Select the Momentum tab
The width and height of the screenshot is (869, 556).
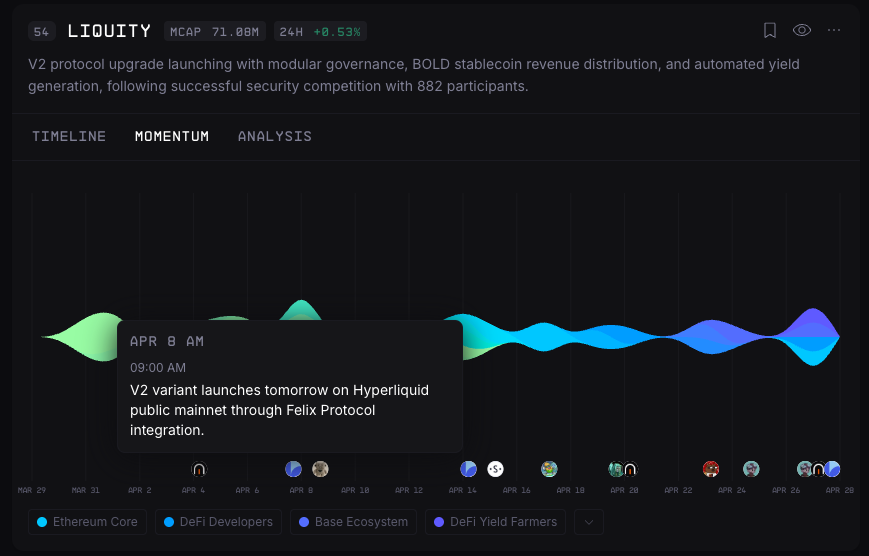(x=172, y=136)
